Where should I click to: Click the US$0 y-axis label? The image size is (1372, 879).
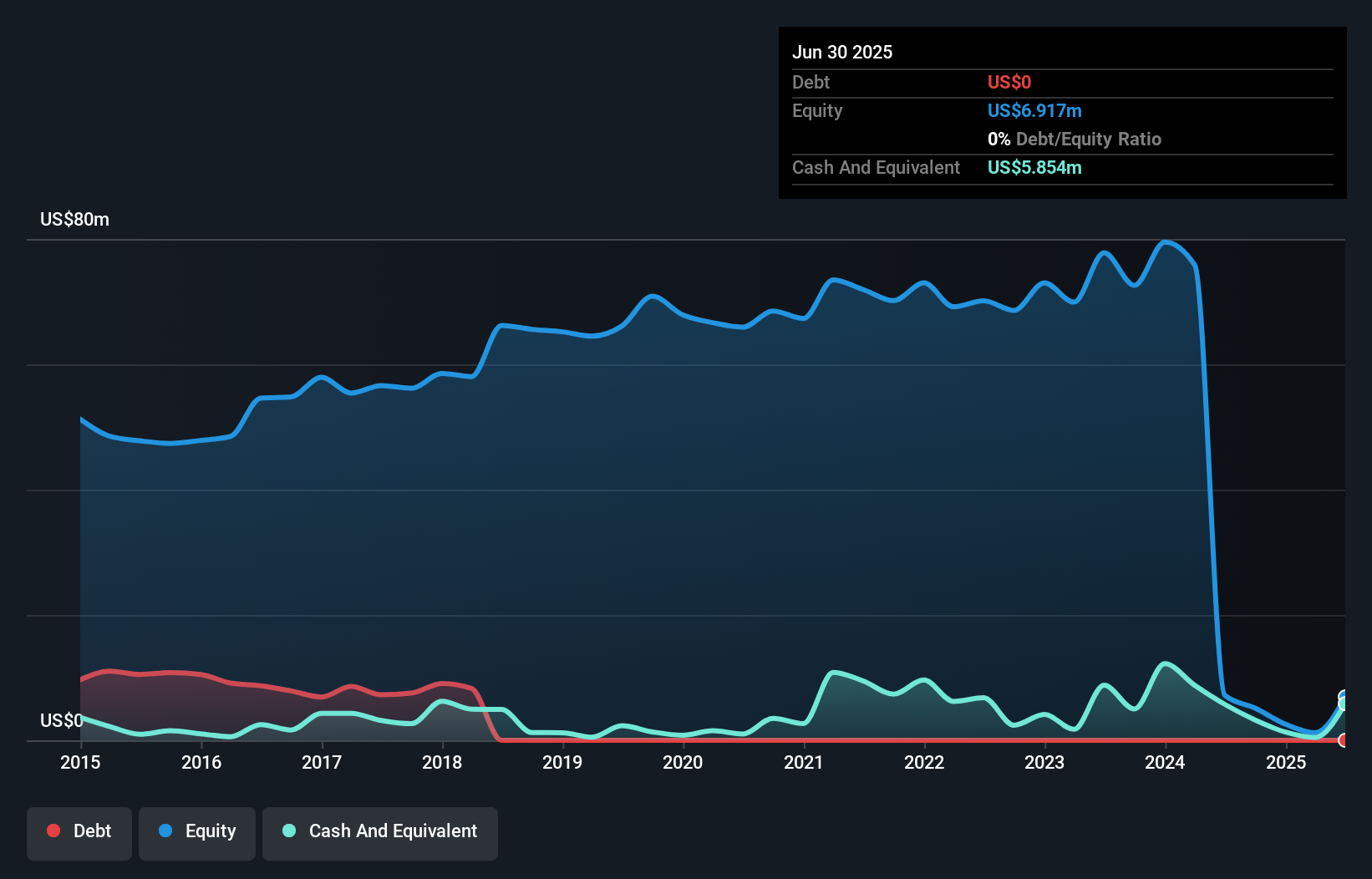point(62,720)
